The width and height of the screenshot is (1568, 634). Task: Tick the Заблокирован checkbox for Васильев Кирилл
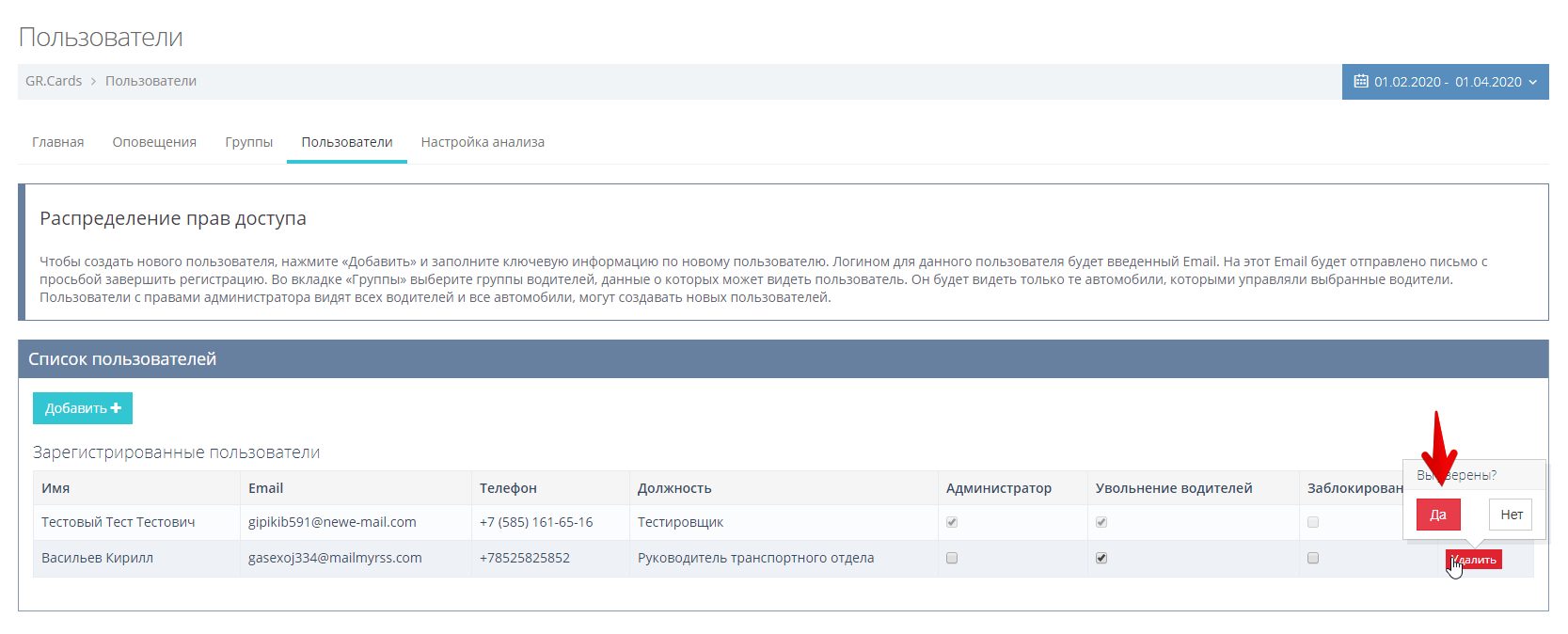coord(1313,558)
